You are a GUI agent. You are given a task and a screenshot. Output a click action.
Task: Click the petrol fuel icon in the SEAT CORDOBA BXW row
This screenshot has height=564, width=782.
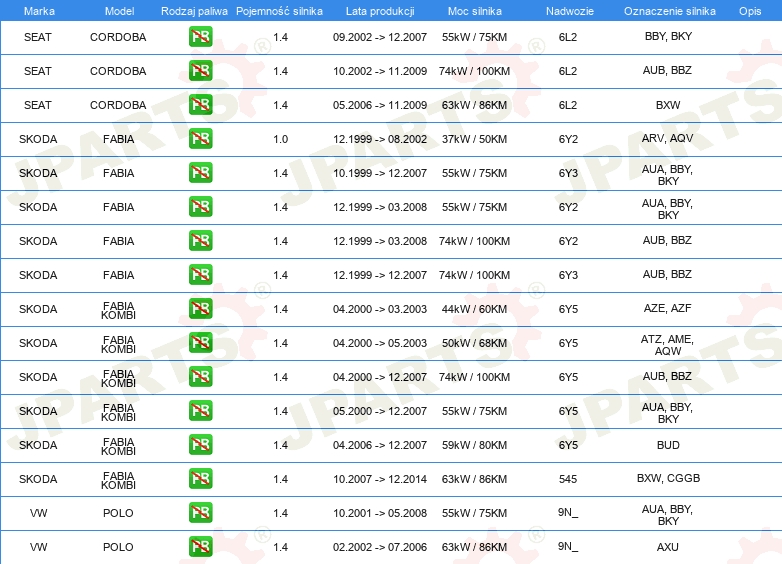tap(200, 105)
